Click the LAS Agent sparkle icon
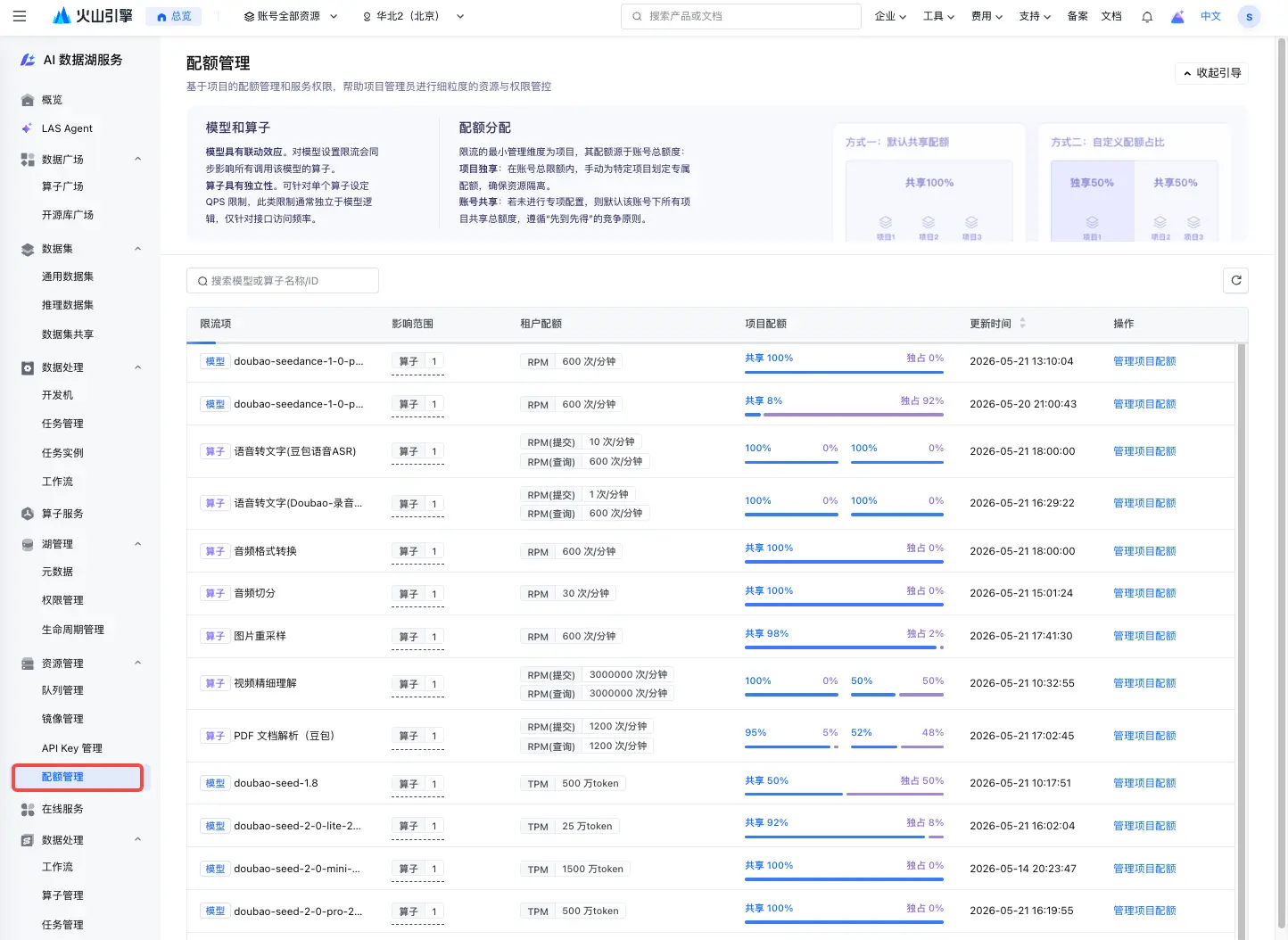Image resolution: width=1288 pixels, height=940 pixels. click(28, 128)
